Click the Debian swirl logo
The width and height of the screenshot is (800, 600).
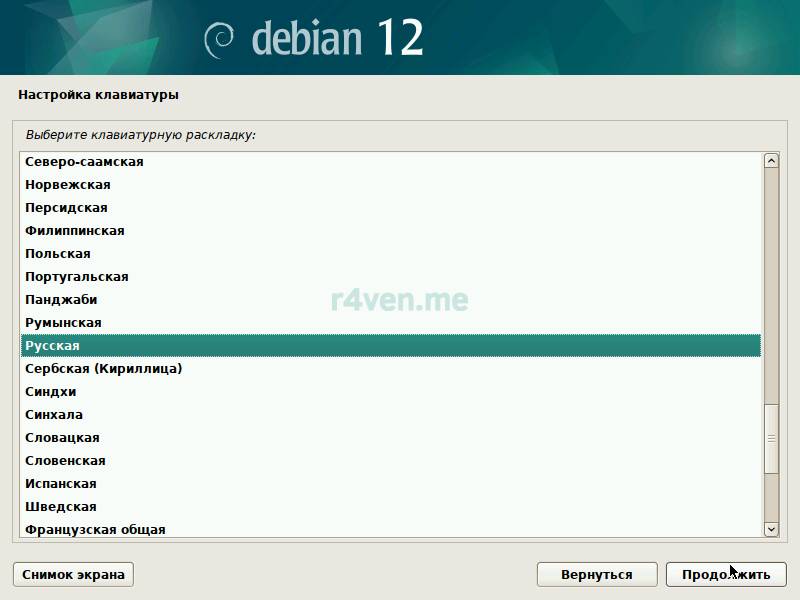click(219, 39)
